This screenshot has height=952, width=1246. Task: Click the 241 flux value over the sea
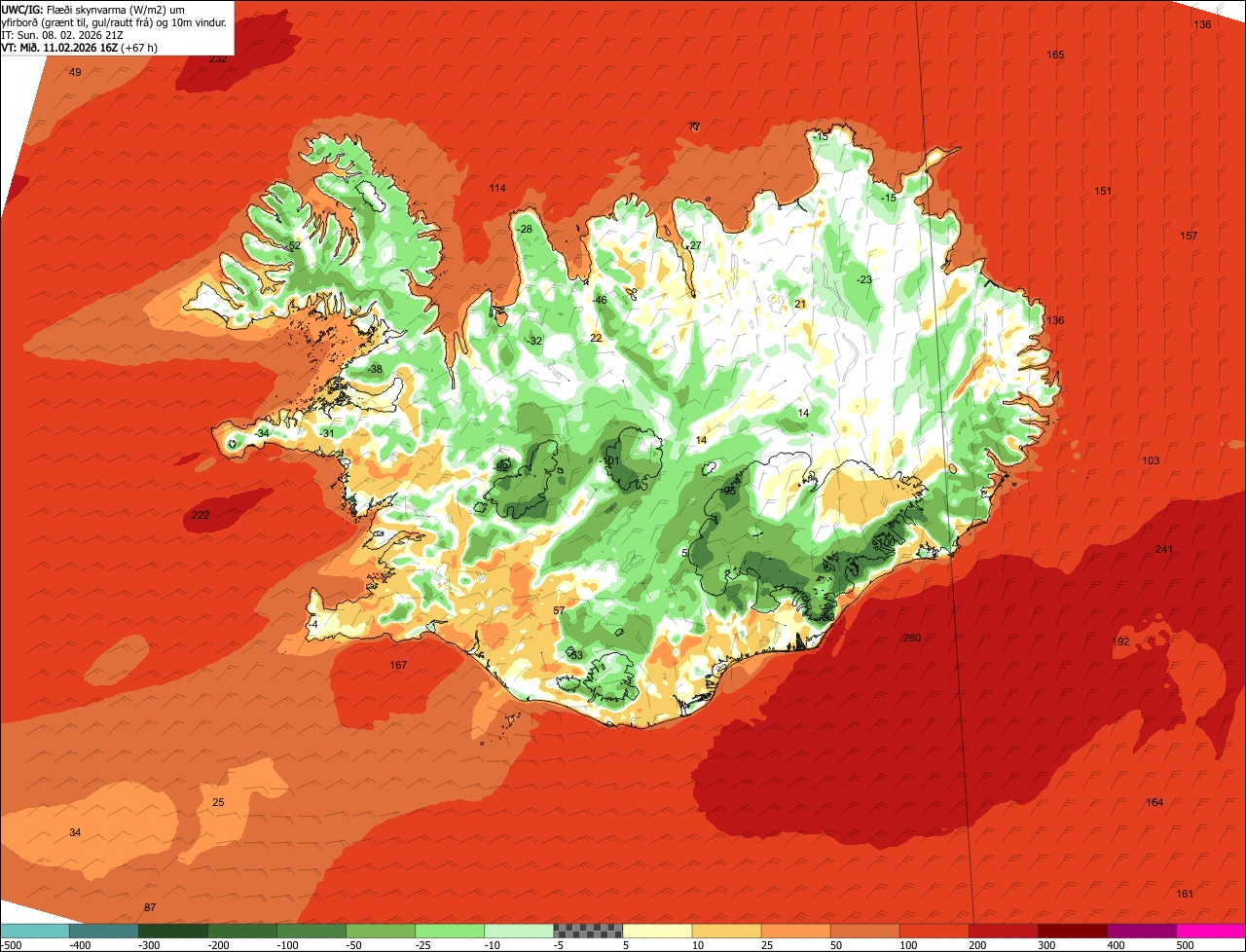click(1164, 549)
